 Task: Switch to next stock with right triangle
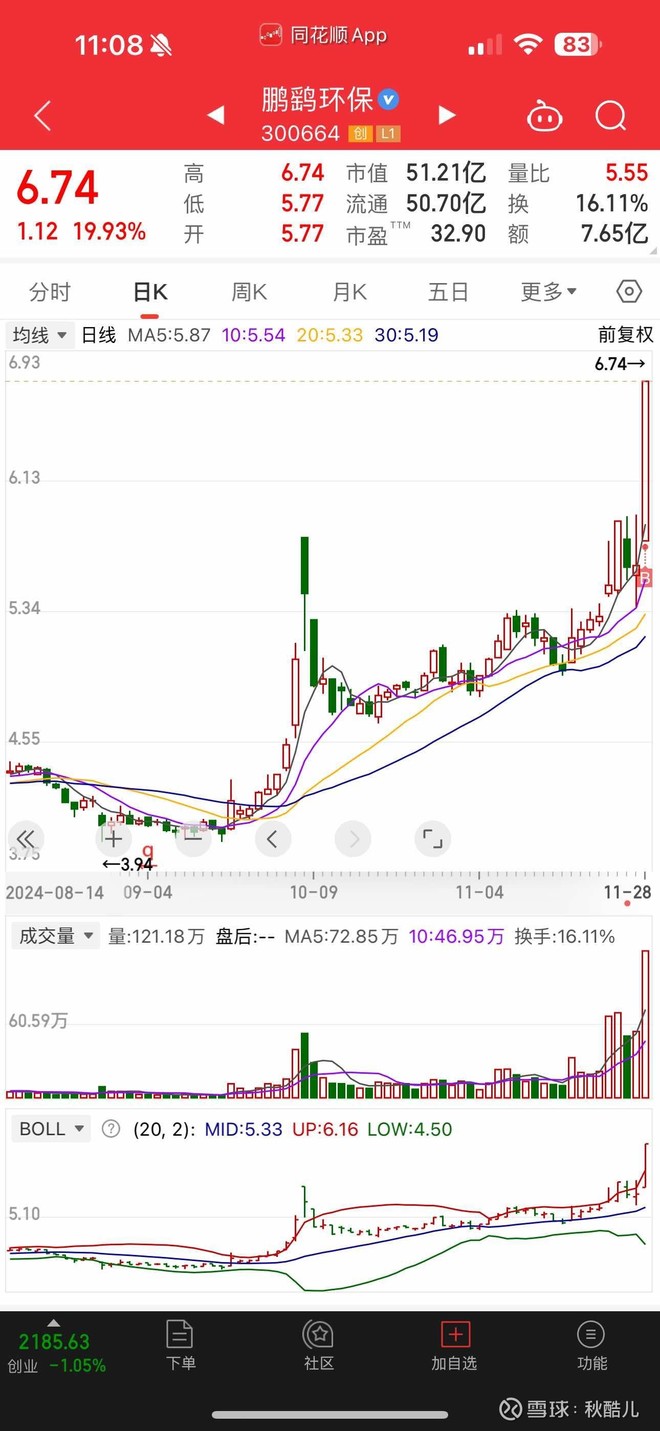pyautogui.click(x=447, y=115)
